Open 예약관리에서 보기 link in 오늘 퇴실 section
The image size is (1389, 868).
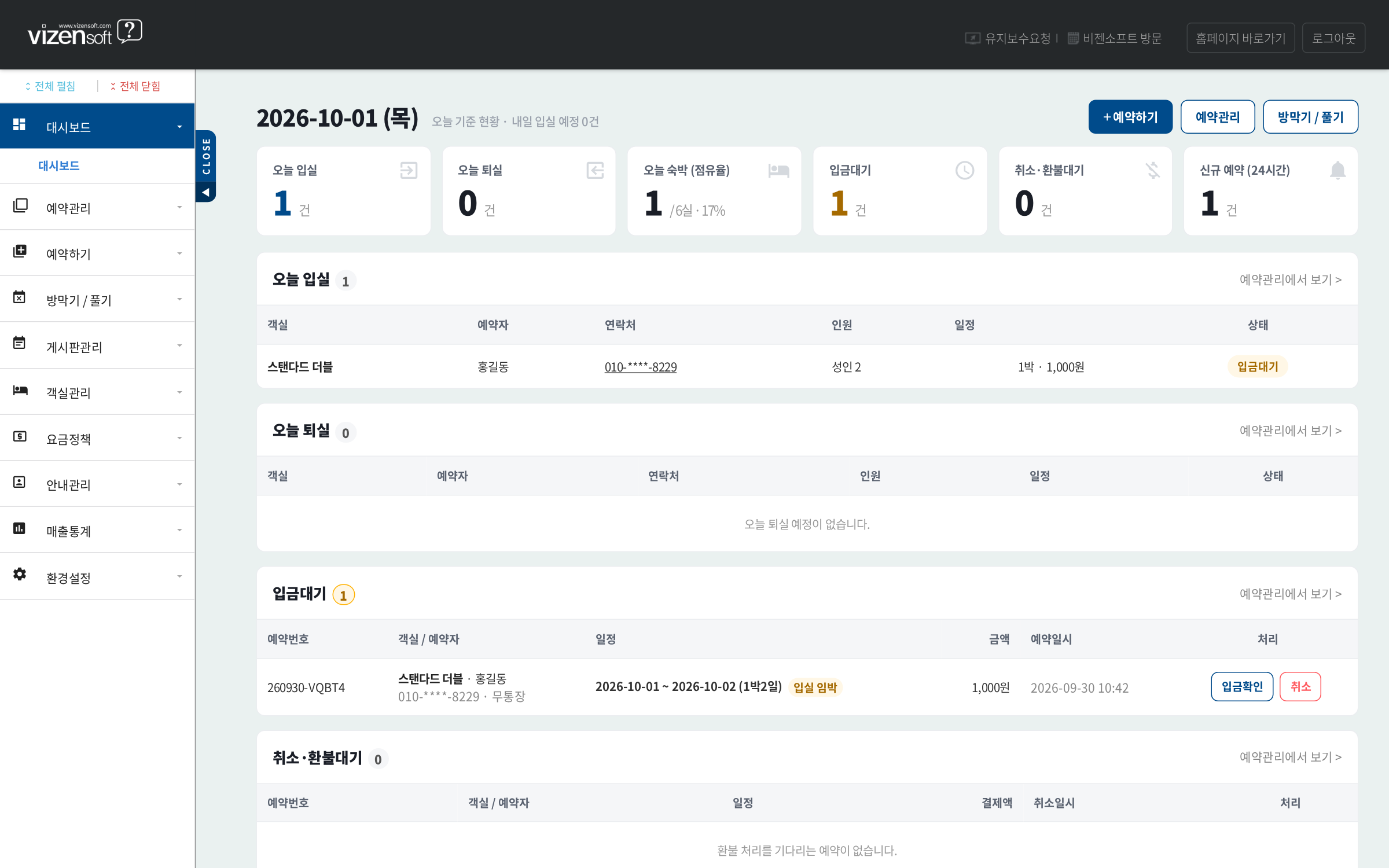point(1290,431)
